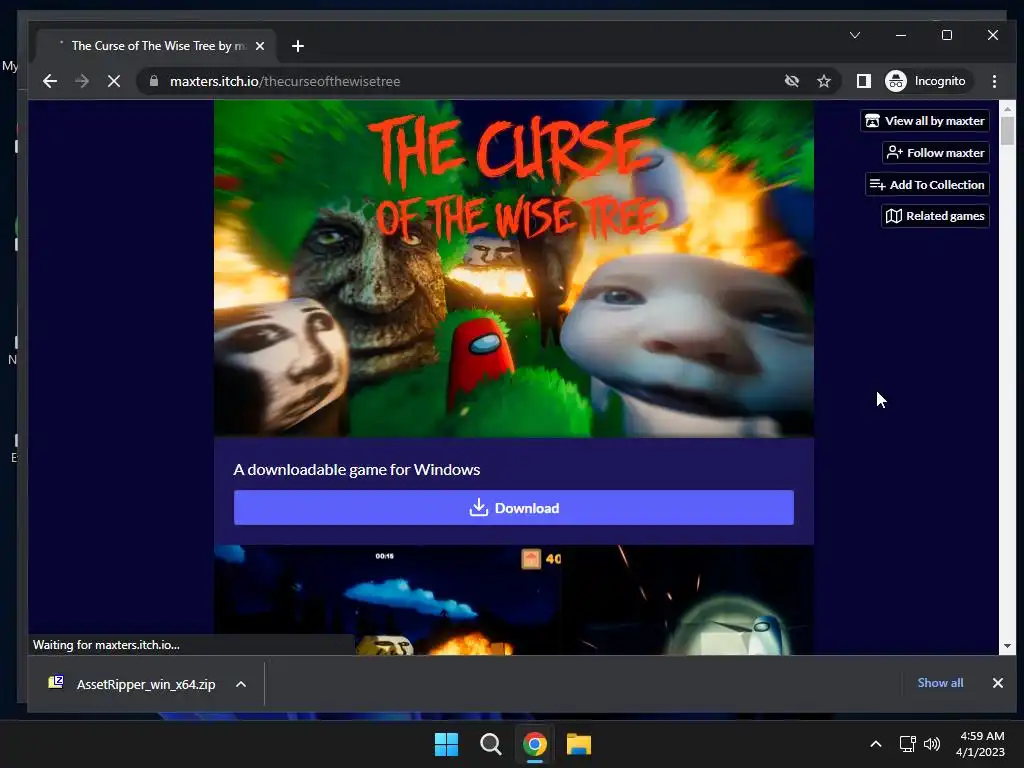The height and width of the screenshot is (768, 1024).
Task: Click the game cover banner image
Action: click(514, 268)
